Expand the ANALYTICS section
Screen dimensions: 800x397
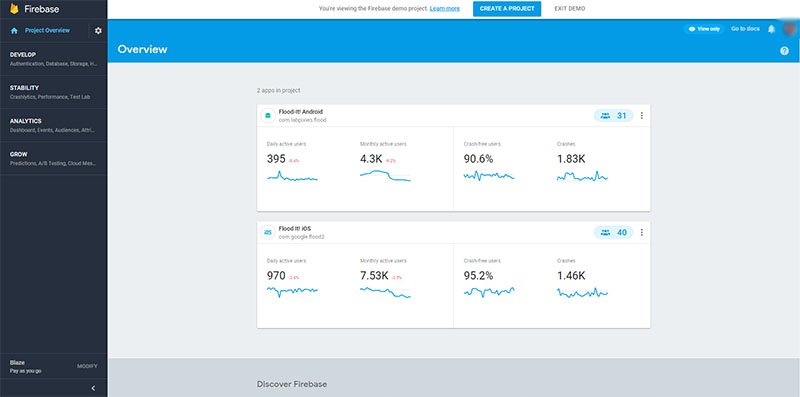tap(54, 125)
